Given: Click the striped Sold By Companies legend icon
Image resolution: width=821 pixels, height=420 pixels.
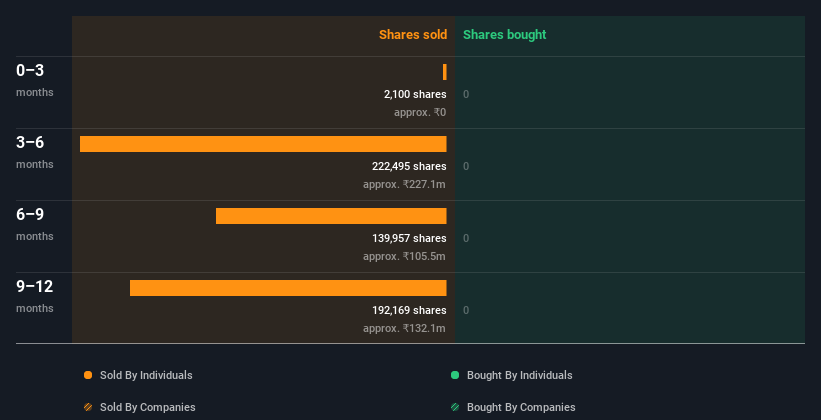Looking at the screenshot, I should click(88, 407).
